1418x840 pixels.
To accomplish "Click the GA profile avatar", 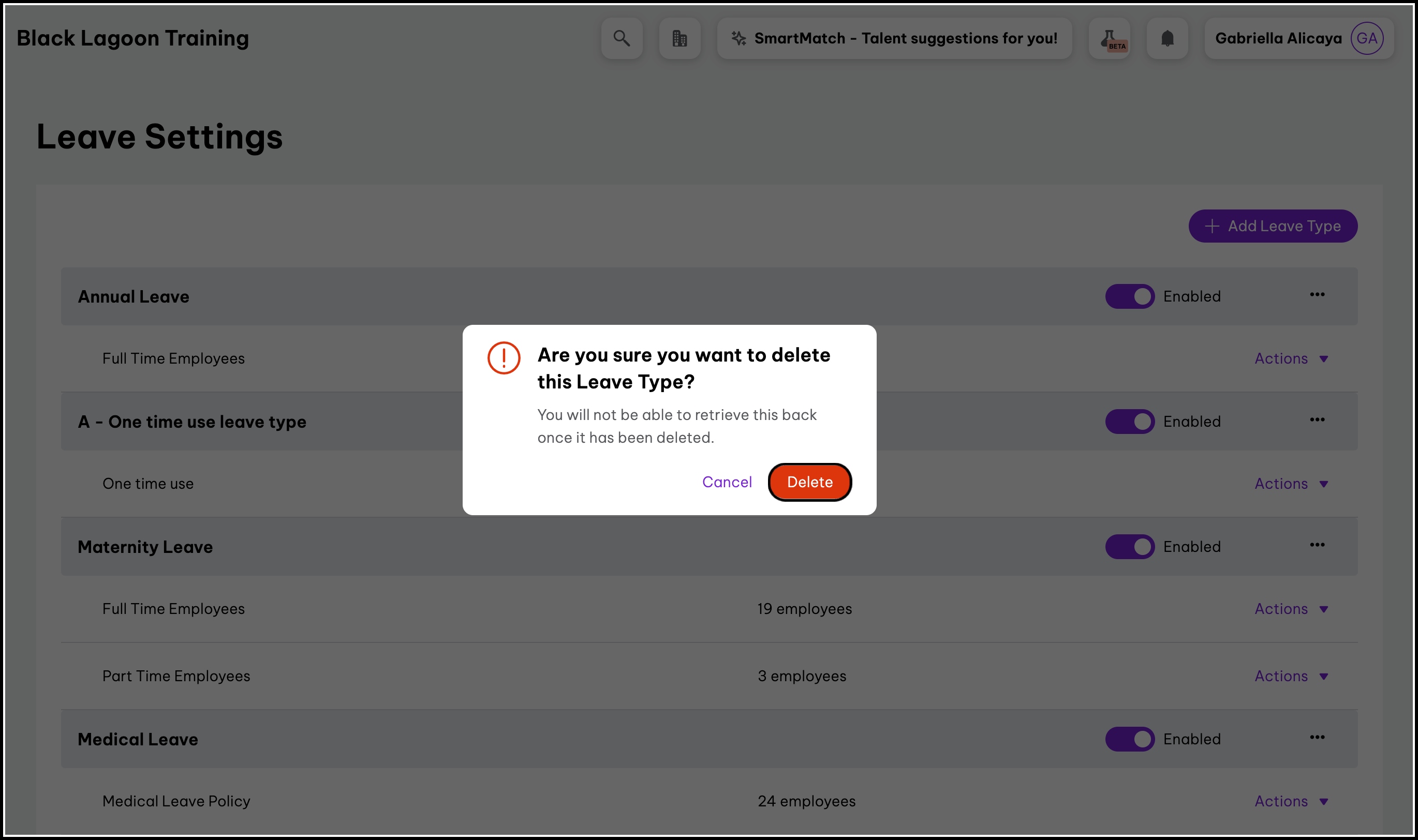I will [1366, 38].
